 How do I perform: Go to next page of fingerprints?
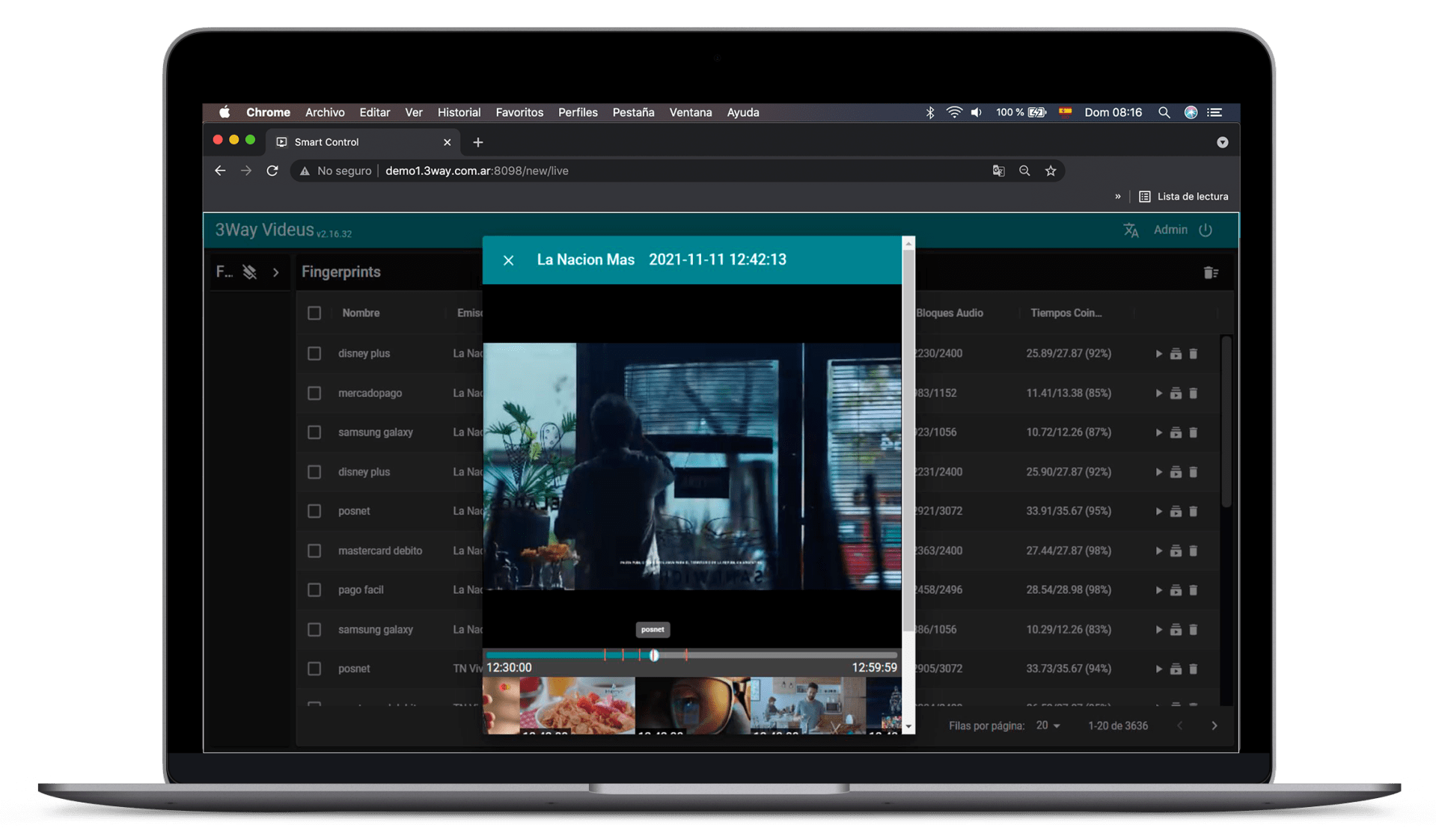(1214, 726)
